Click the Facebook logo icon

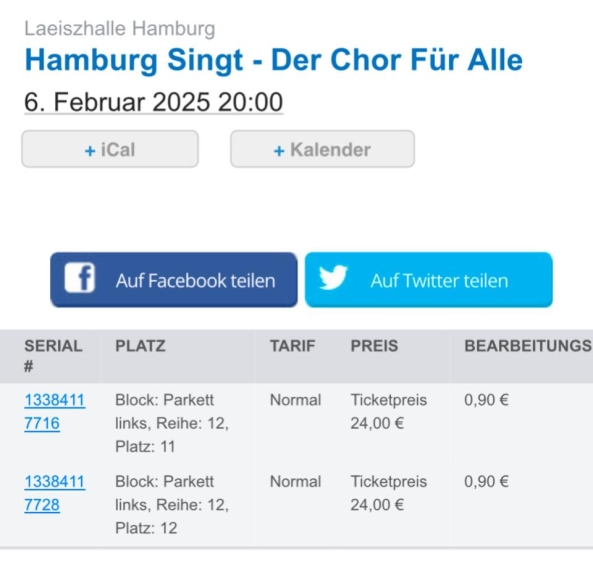79,278
